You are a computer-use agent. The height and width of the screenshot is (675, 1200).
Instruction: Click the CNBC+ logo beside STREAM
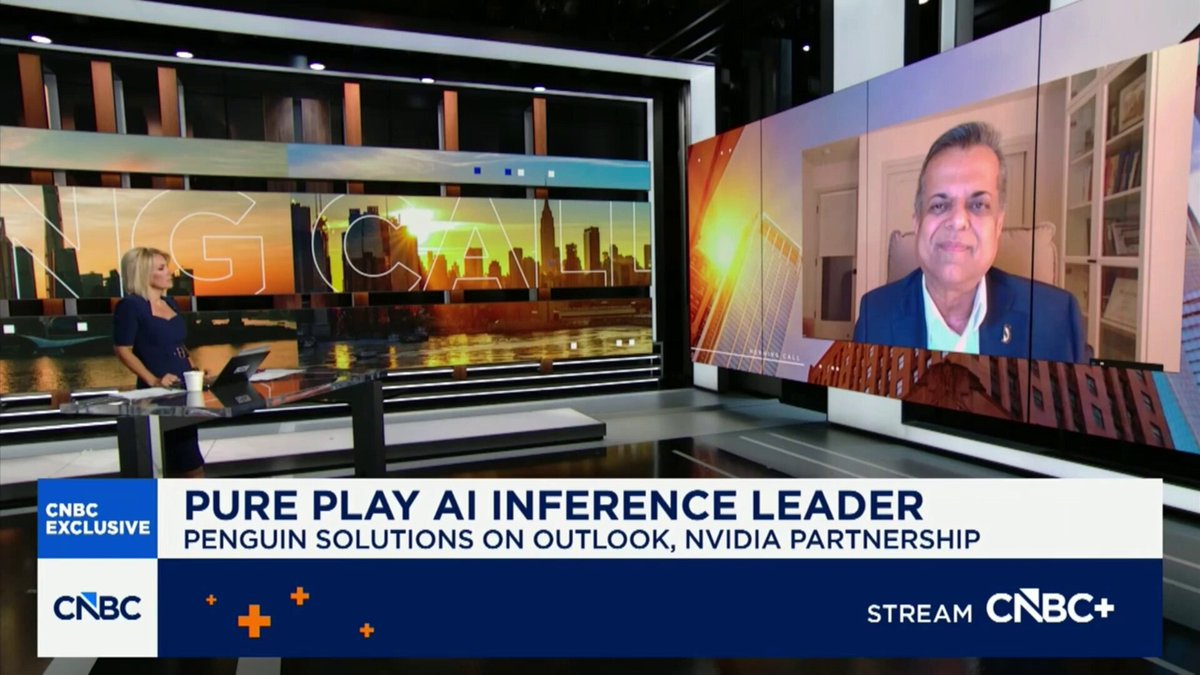tap(1050, 607)
